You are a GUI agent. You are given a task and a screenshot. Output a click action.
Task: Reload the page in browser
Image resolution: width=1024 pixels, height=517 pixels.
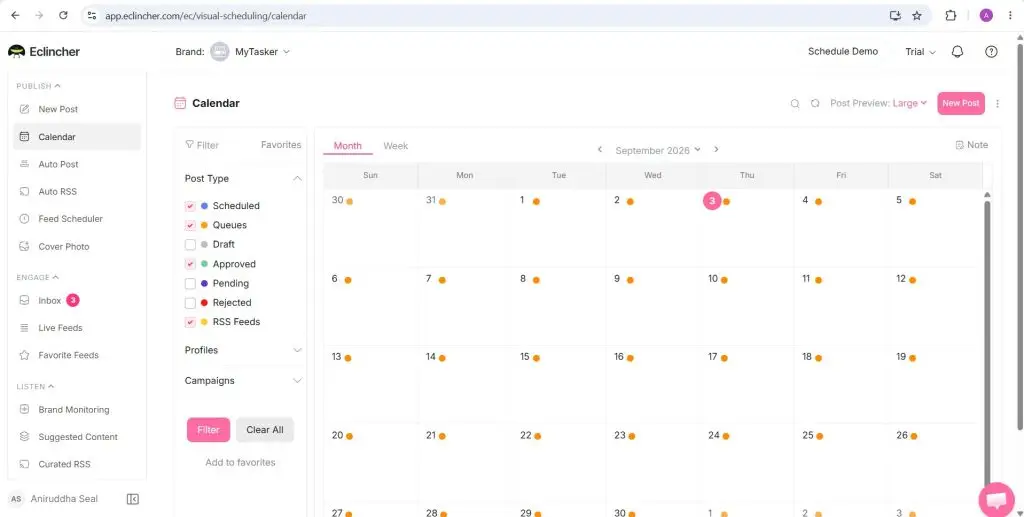[63, 16]
